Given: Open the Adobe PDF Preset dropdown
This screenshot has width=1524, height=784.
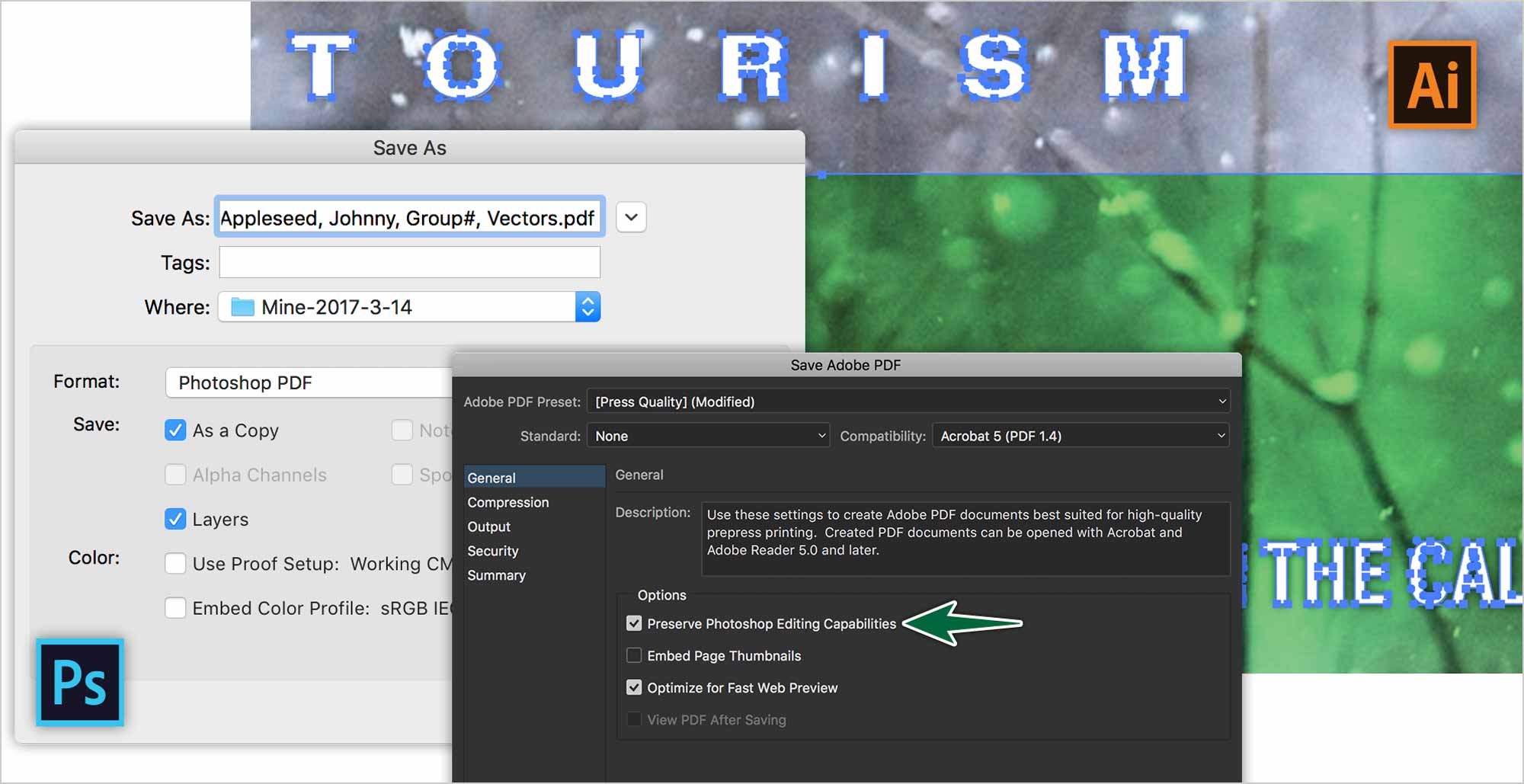Looking at the screenshot, I should click(x=908, y=402).
